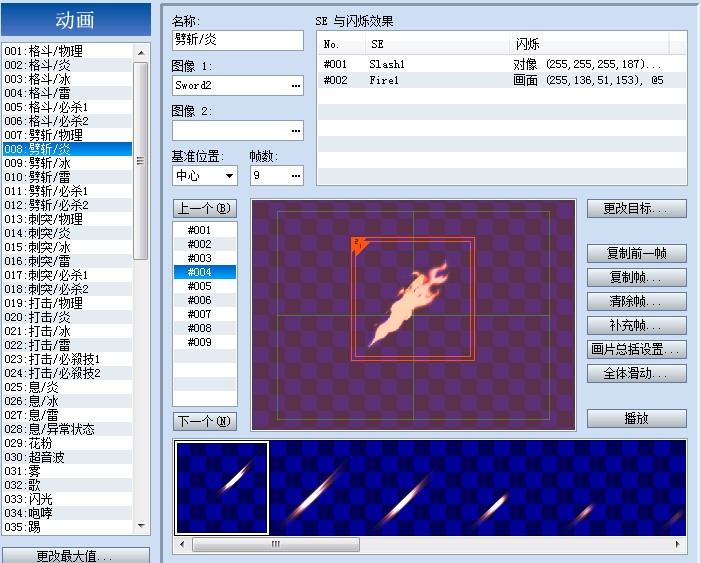Select SE row #001 Slash1
This screenshot has height=563, width=701.
pyautogui.click(x=502, y=64)
